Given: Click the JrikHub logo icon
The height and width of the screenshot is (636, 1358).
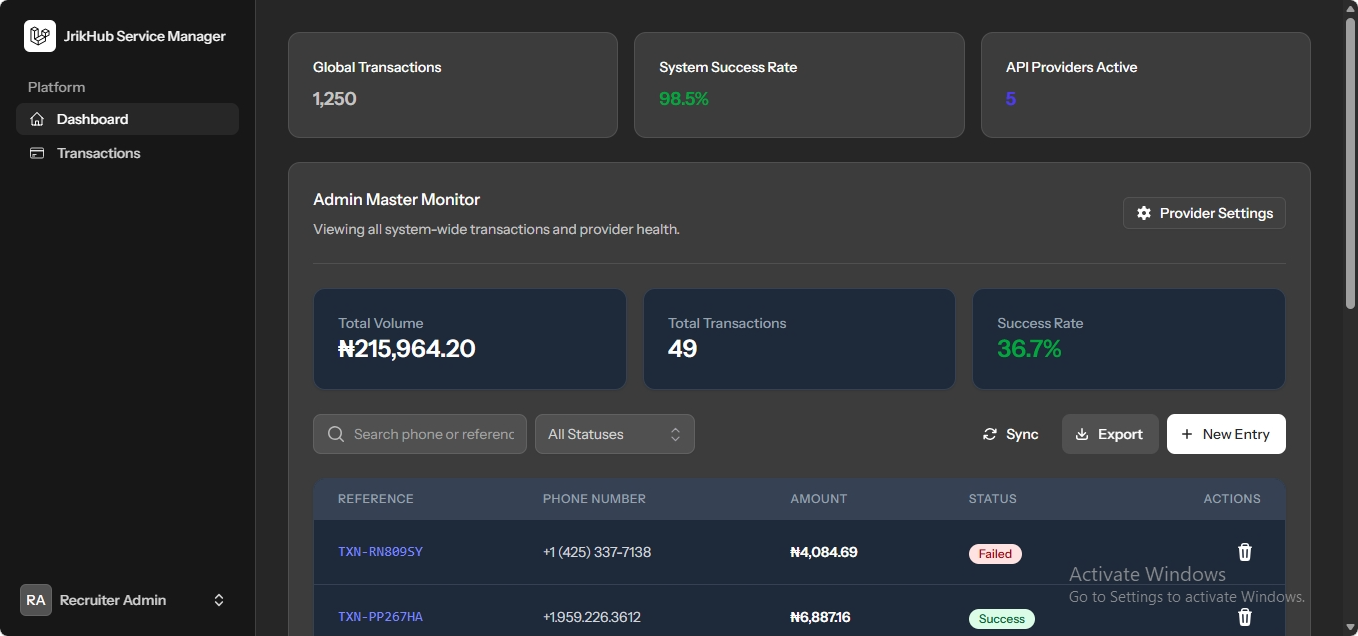Looking at the screenshot, I should click(40, 36).
